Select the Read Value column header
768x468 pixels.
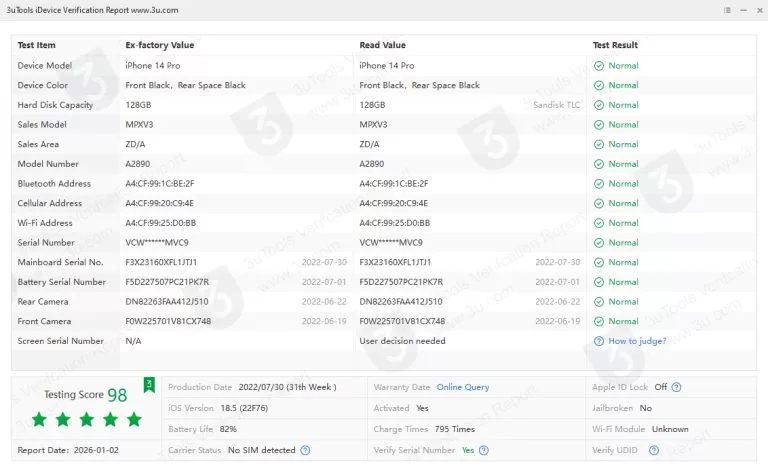coord(383,45)
